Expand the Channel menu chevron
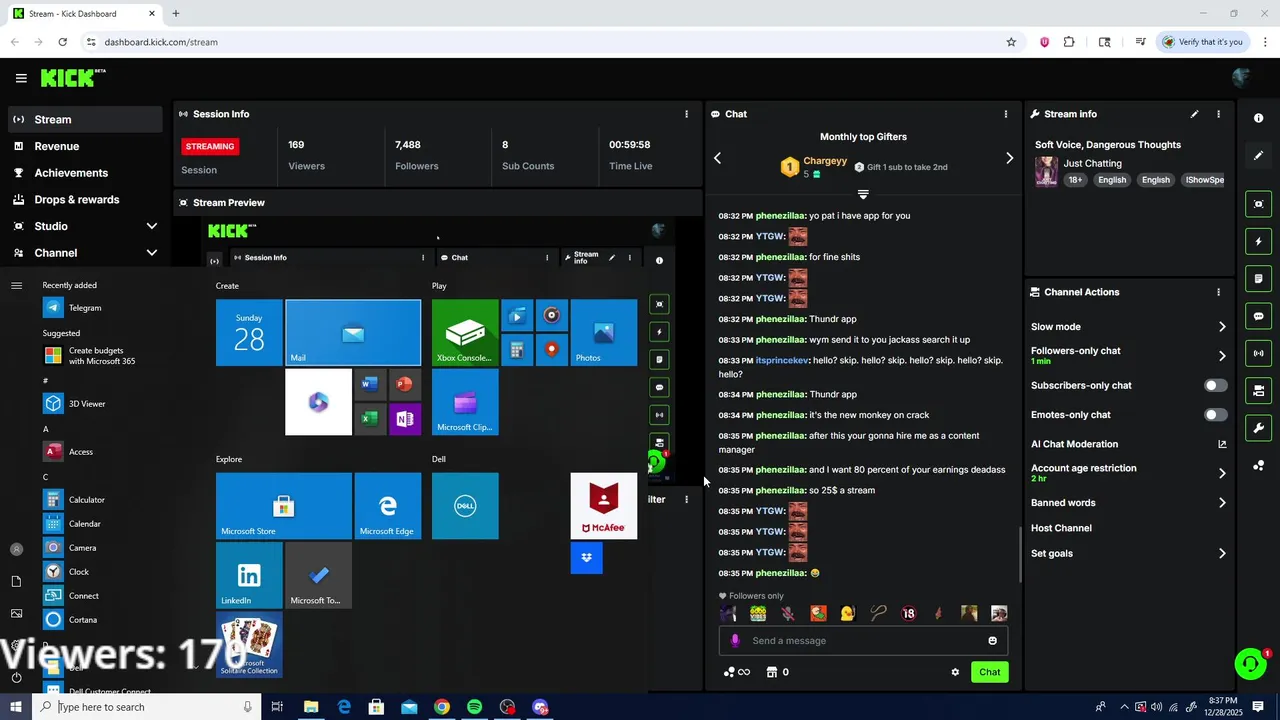Viewport: 1280px width, 720px height. coord(151,253)
